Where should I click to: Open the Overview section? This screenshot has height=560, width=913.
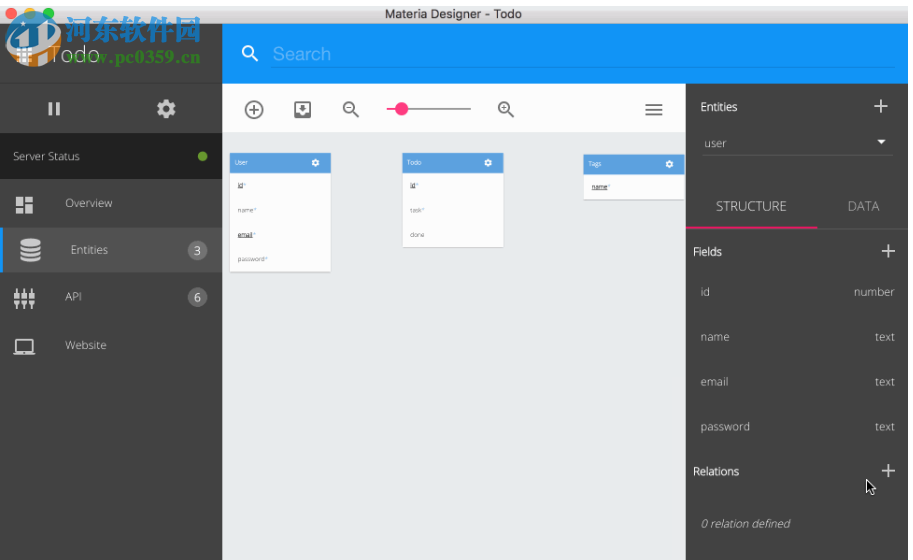point(111,203)
